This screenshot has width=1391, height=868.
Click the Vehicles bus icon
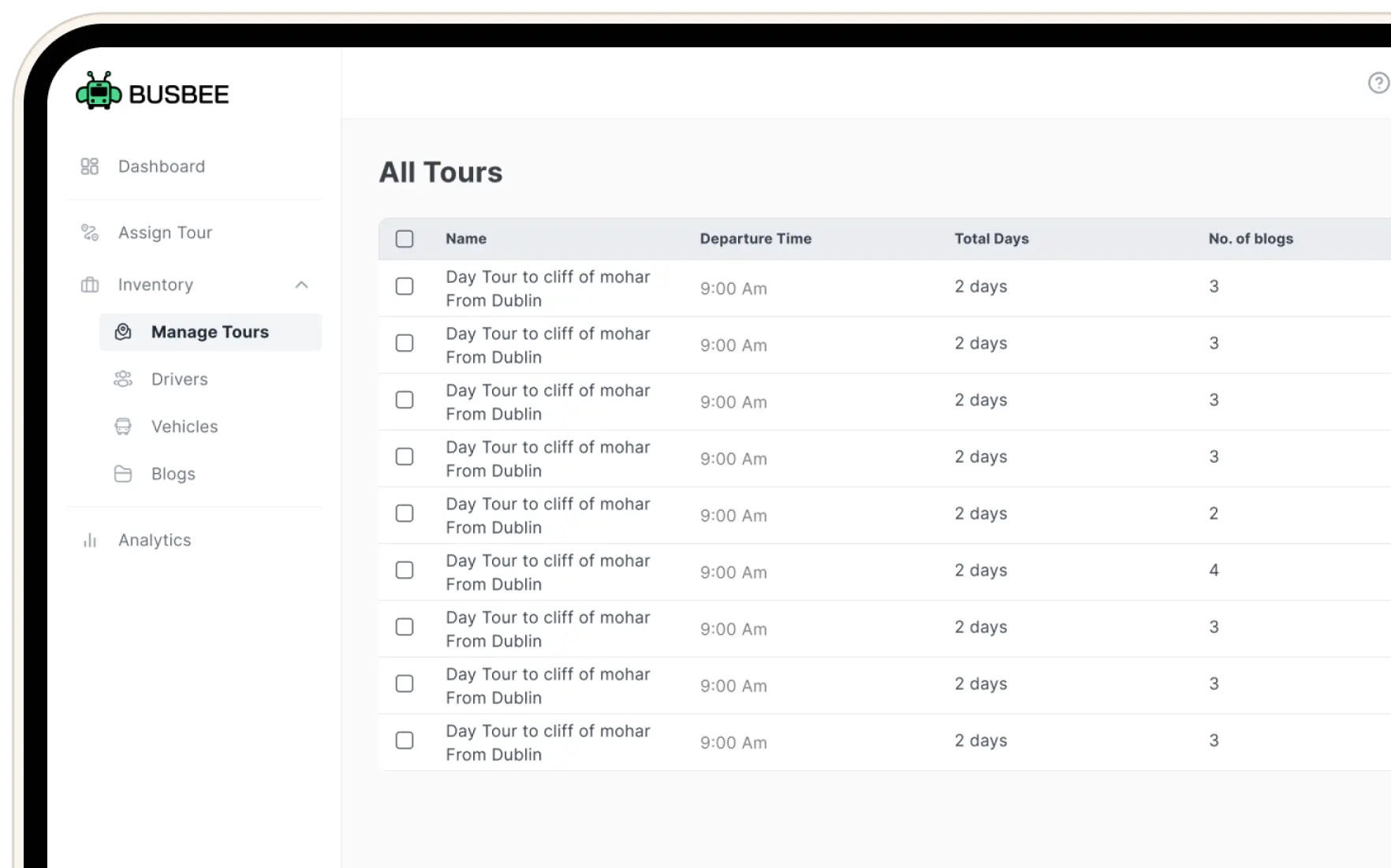click(x=123, y=427)
